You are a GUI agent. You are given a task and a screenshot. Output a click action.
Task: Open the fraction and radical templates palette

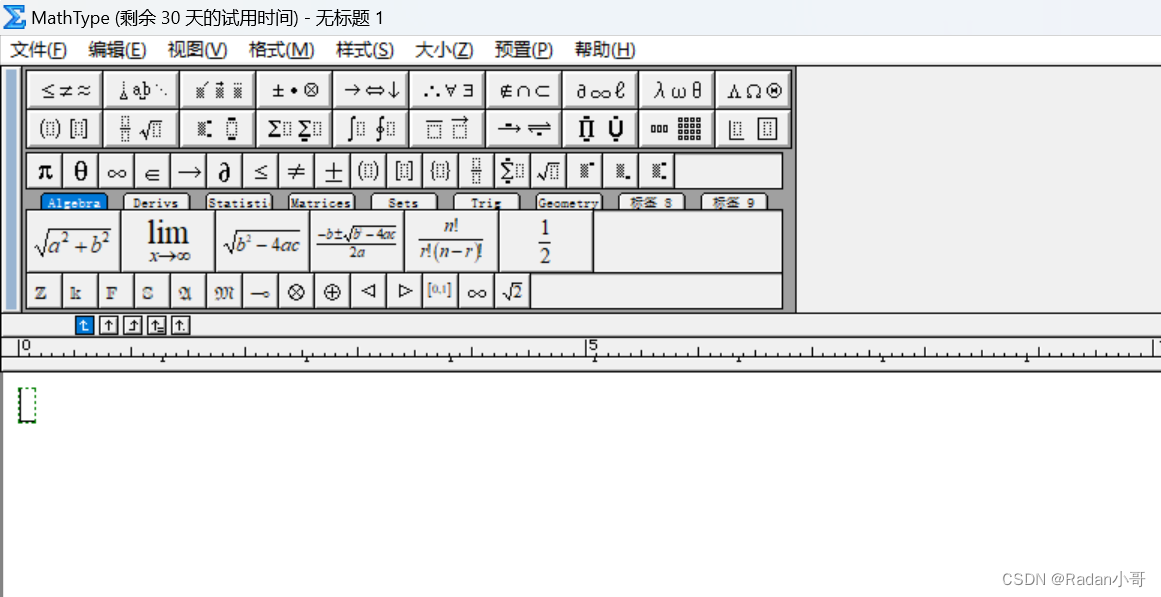(141, 129)
